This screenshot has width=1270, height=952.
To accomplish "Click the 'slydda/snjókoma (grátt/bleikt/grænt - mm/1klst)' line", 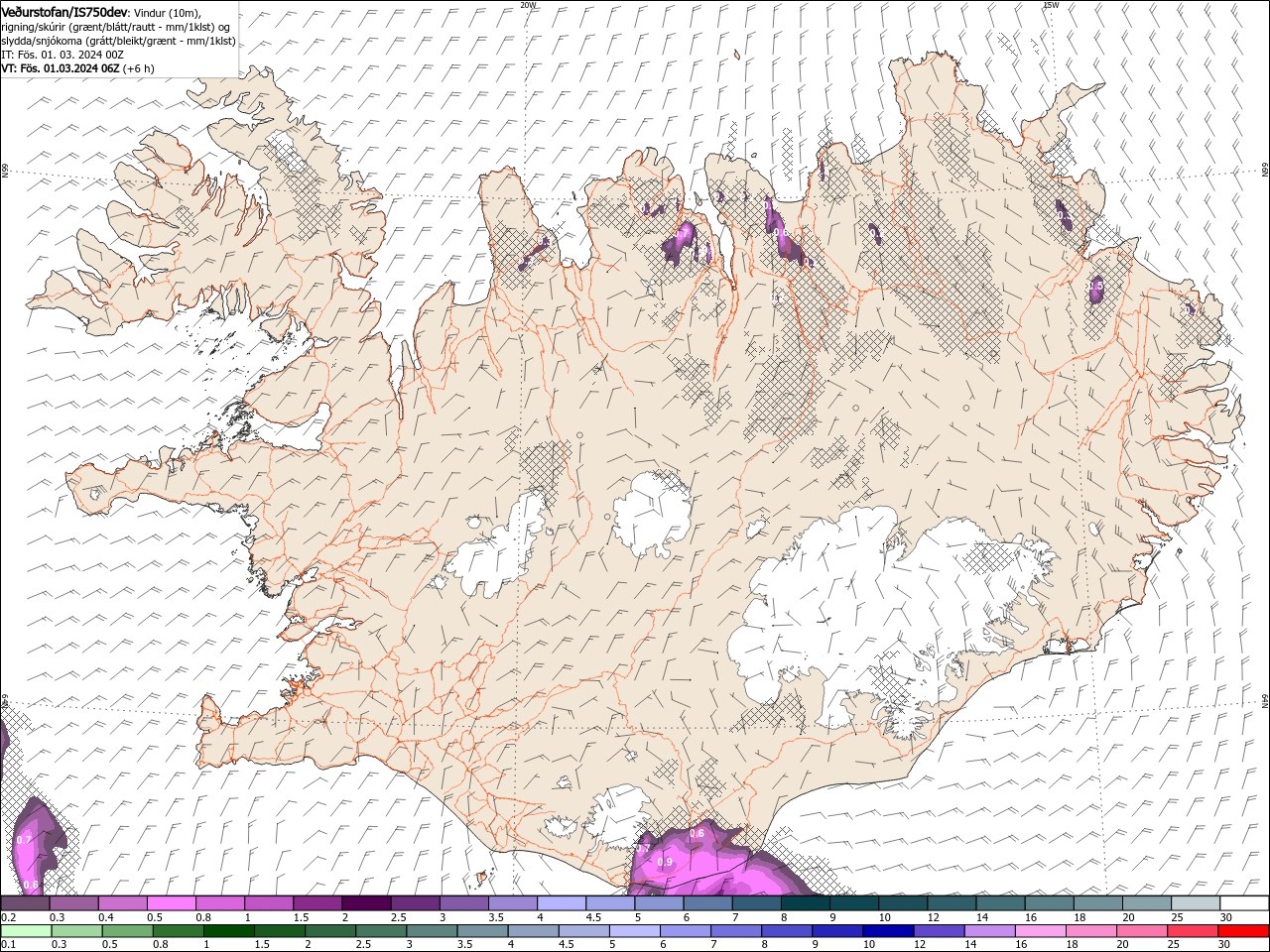I will click(118, 41).
